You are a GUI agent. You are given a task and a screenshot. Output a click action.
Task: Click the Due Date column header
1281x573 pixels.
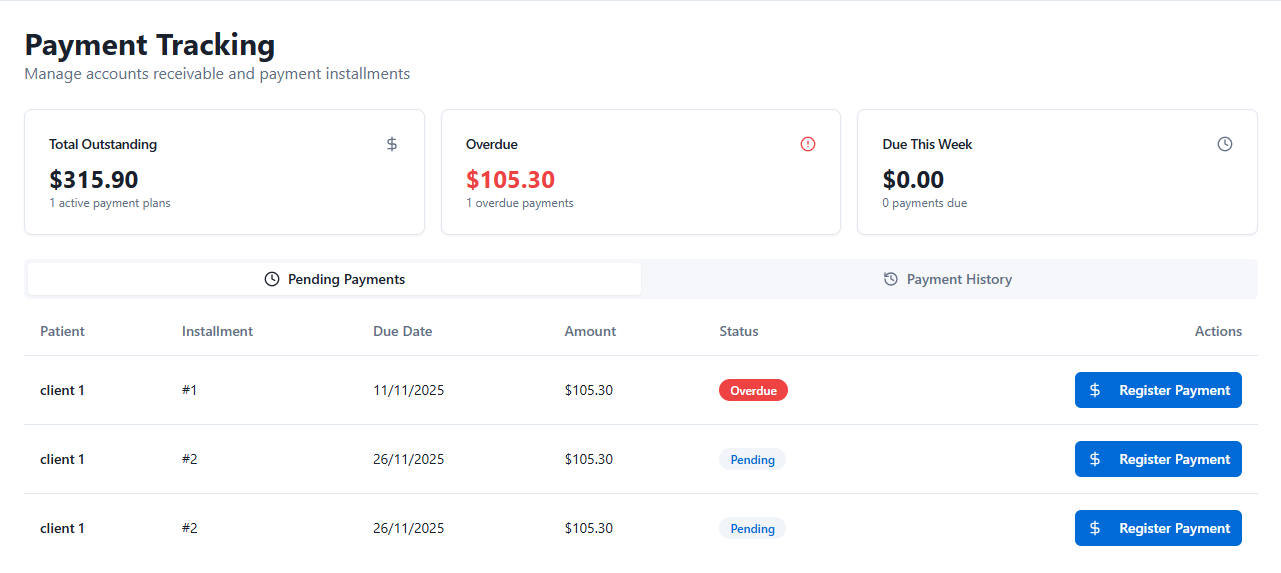[x=402, y=331]
